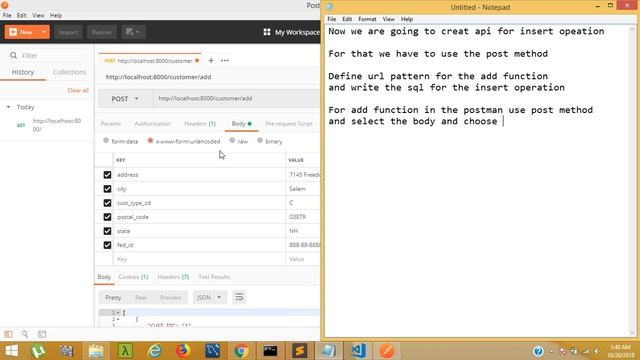This screenshot has height=360, width=640.
Task: Select the binary body radio option
Action: 260,140
